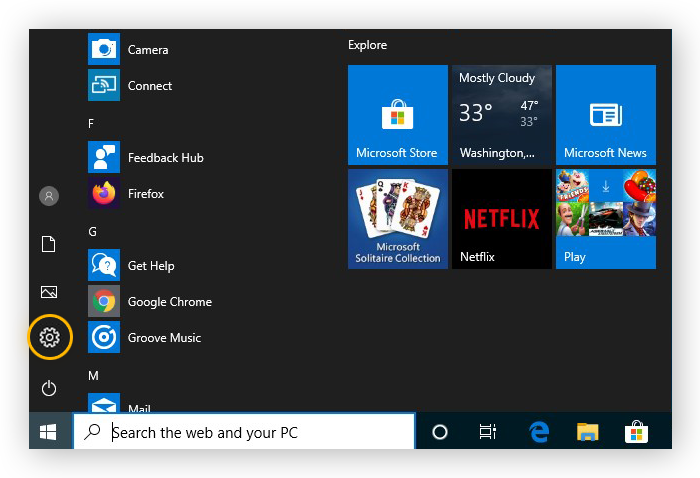The width and height of the screenshot is (700, 478).
Task: Open the Pictures folder icon
Action: point(49,292)
